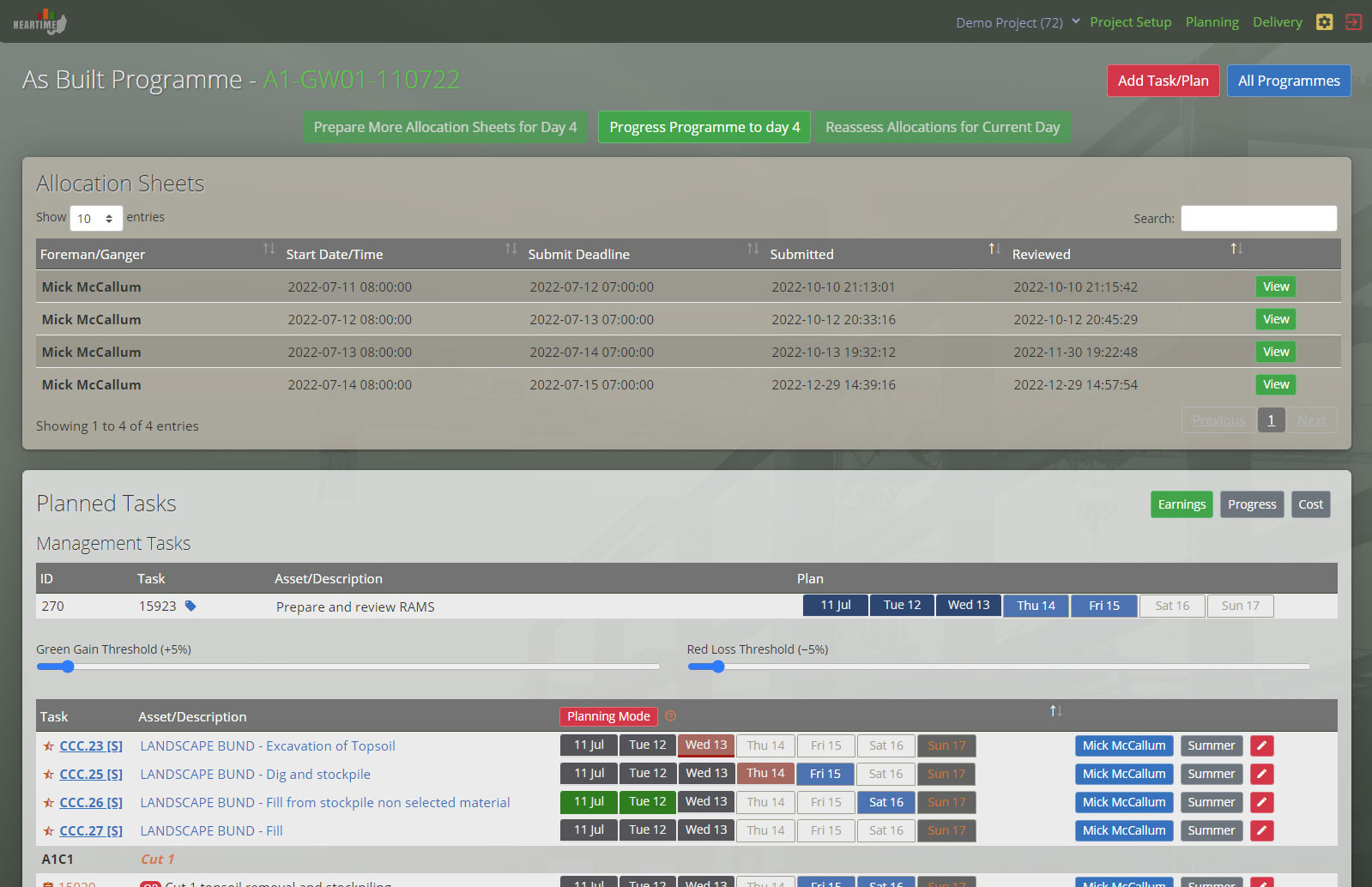Viewport: 1372px width, 887px height.
Task: Toggle Thu 14 in Prepare and review RAMS plan
Action: pyautogui.click(x=1036, y=606)
